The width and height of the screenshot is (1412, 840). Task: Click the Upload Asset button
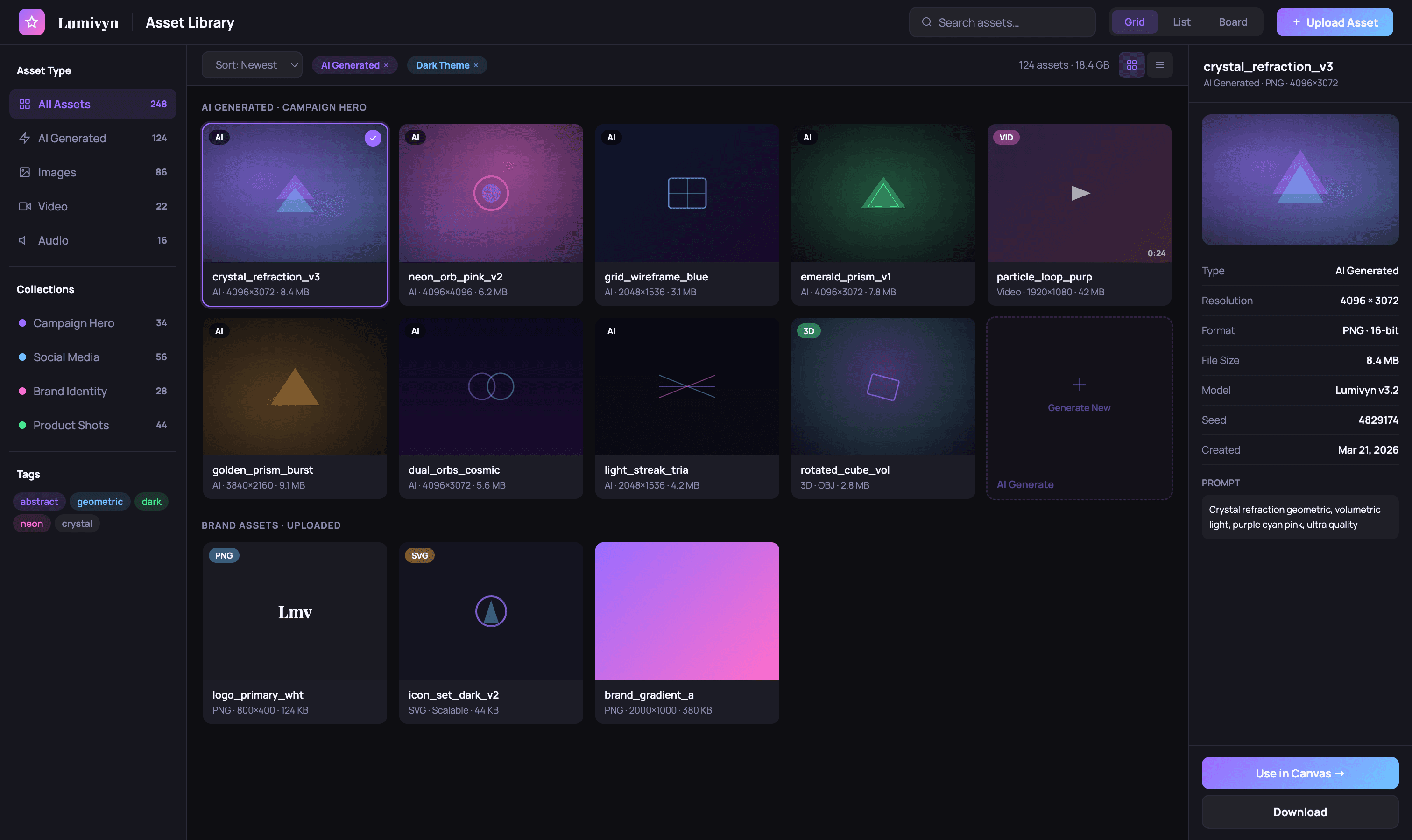coord(1334,21)
